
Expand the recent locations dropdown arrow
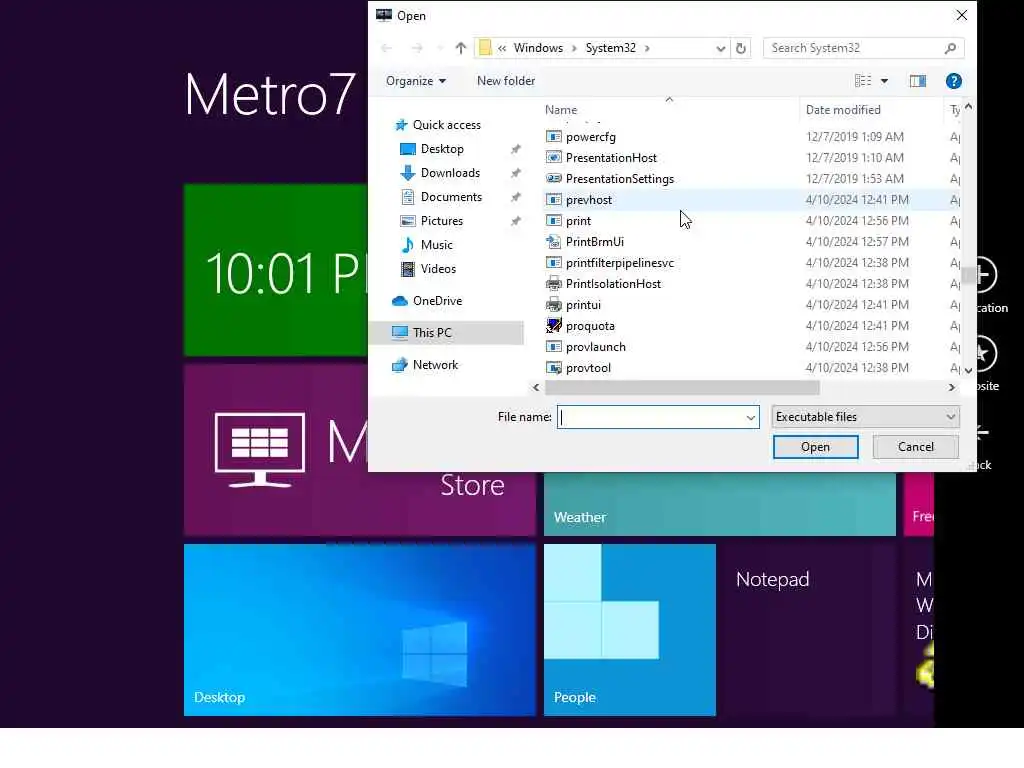click(x=439, y=48)
